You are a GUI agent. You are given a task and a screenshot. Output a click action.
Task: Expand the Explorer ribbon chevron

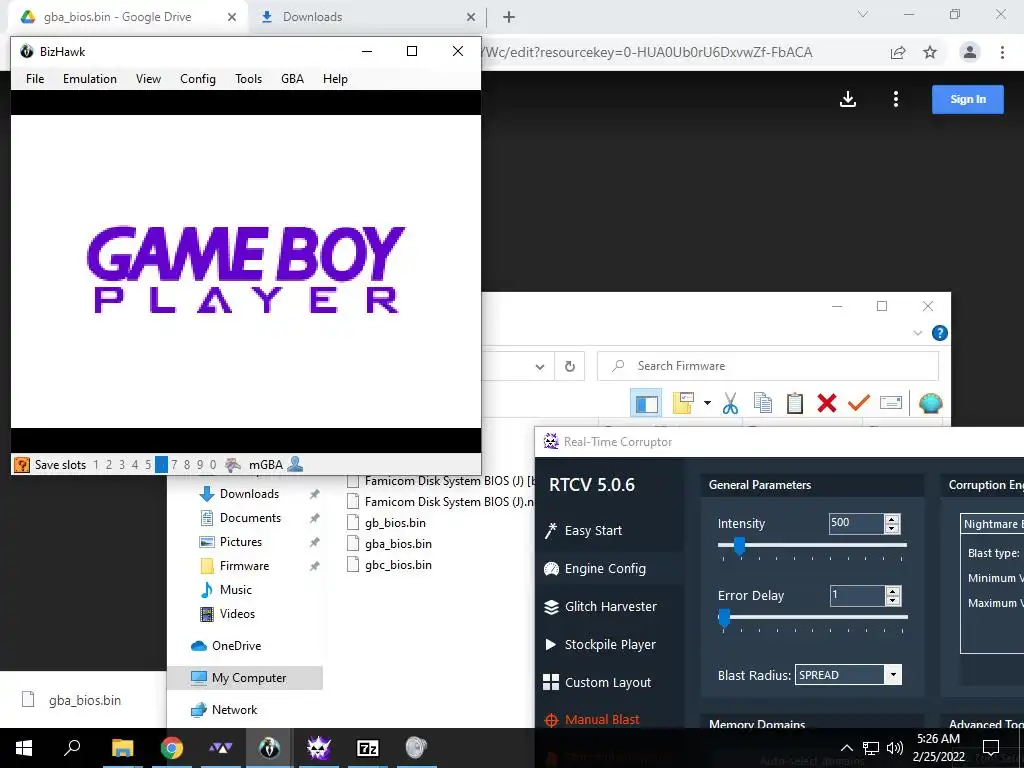point(918,333)
